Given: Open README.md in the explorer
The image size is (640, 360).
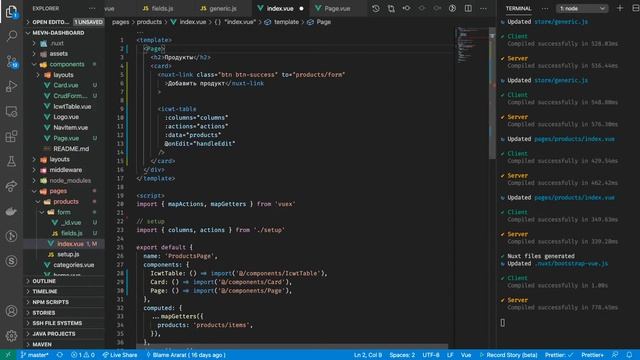Looking at the screenshot, I should tap(71, 149).
